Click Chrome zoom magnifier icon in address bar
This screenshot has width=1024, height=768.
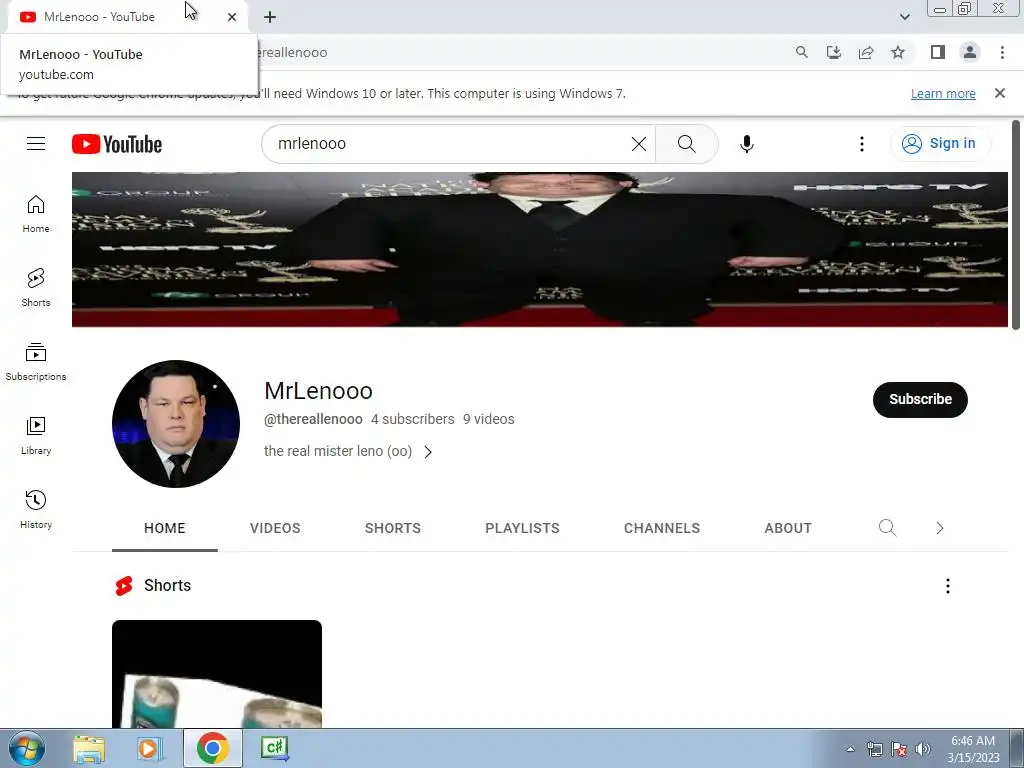[801, 52]
